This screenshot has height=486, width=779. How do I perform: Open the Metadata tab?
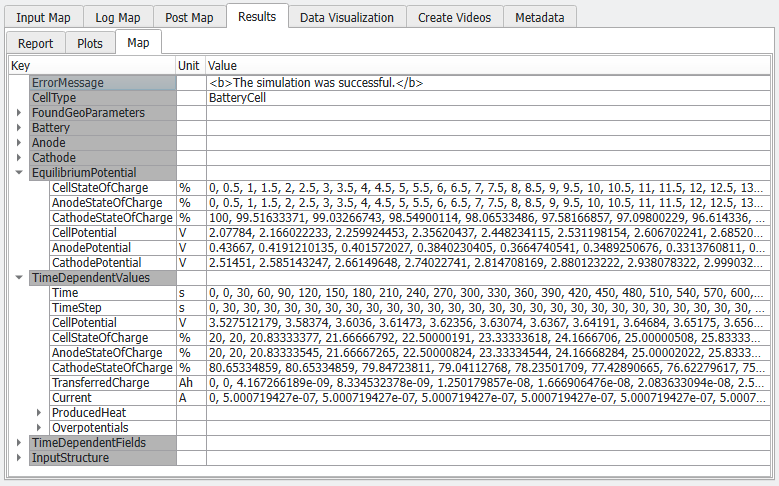[540, 17]
